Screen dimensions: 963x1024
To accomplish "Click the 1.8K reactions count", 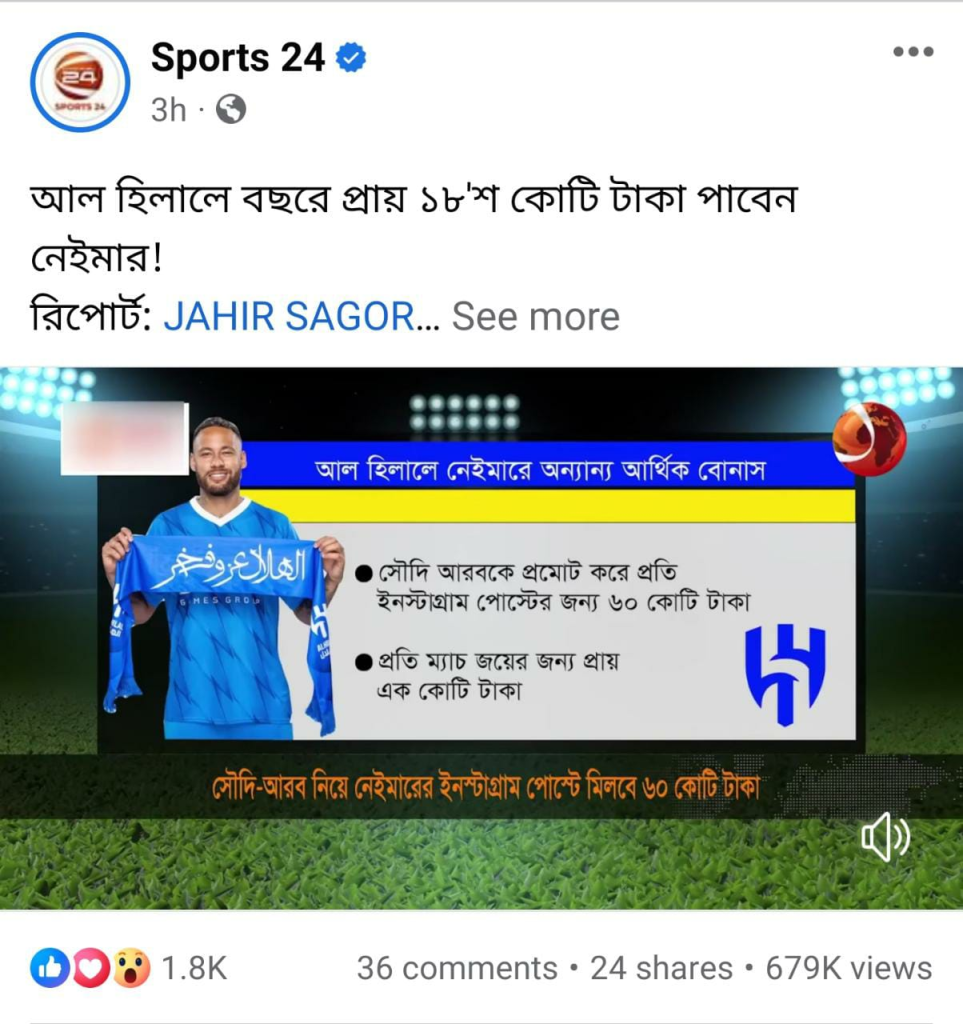I will [194, 968].
